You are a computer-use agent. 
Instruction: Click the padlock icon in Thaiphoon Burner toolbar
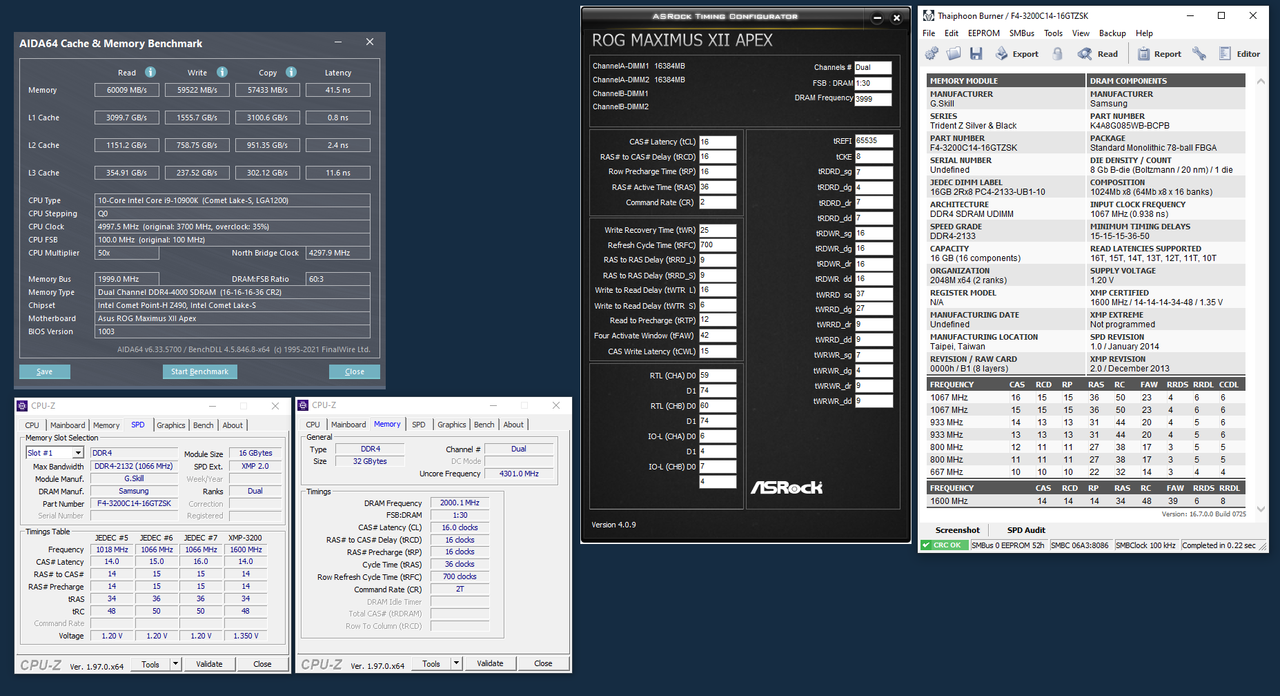(1057, 53)
